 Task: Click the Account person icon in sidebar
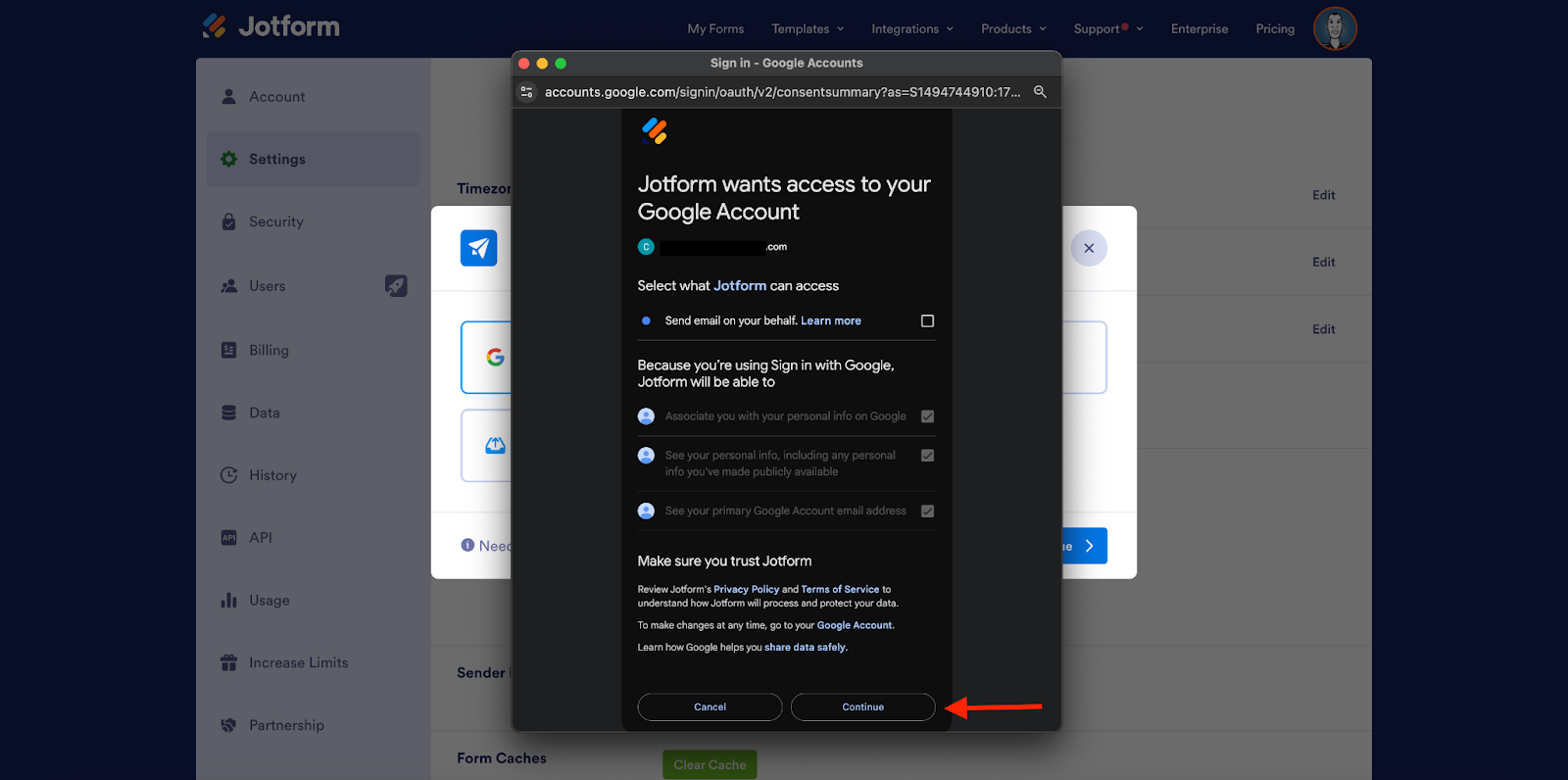228,96
